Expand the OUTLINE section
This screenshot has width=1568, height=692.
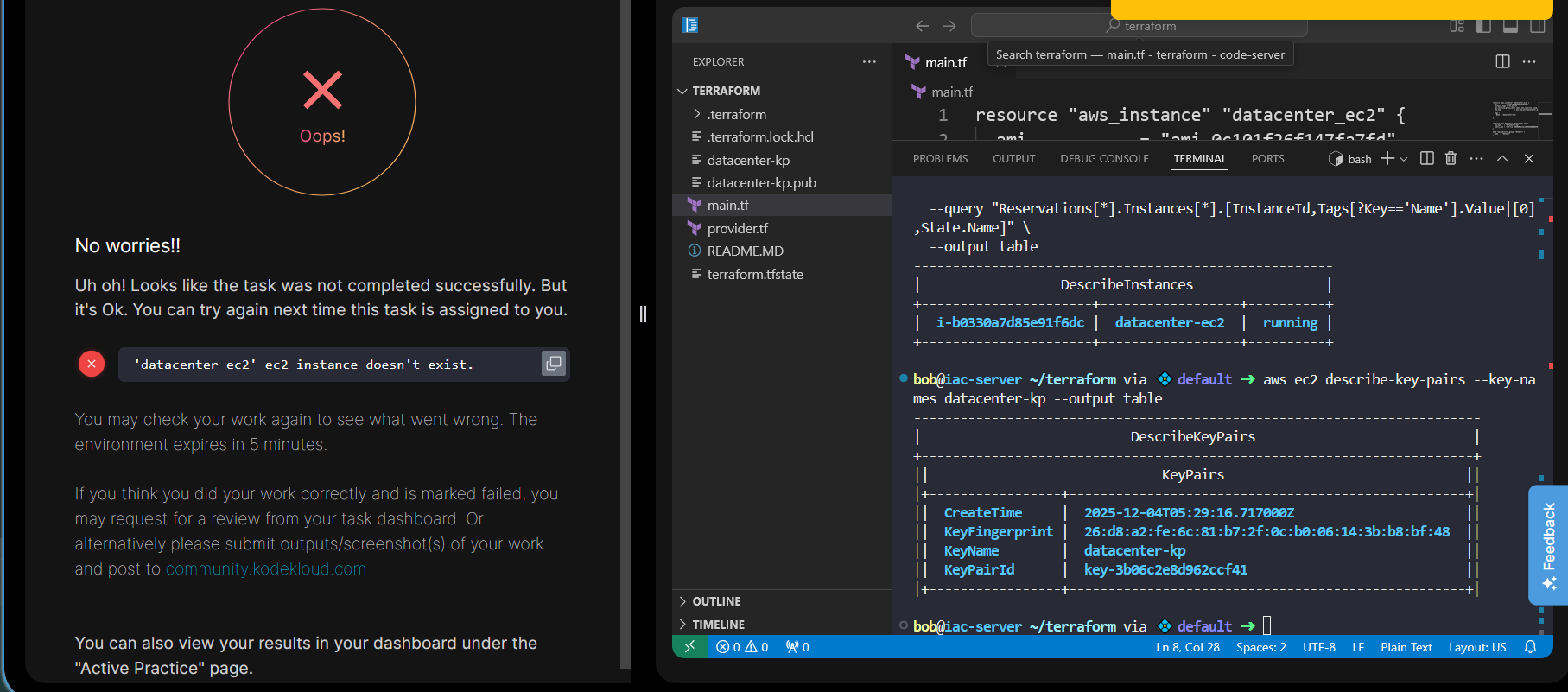point(716,601)
